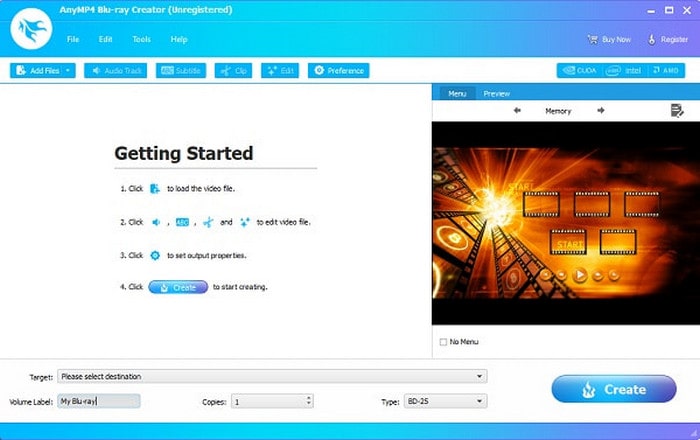Go to next menu template arrow
Screen dimensions: 700x440
(x=601, y=111)
